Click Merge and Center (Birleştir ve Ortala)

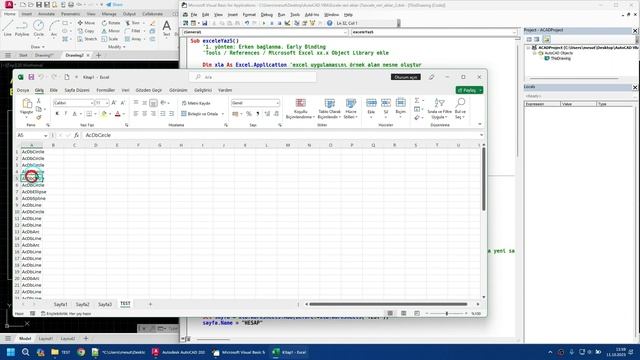tap(200, 114)
